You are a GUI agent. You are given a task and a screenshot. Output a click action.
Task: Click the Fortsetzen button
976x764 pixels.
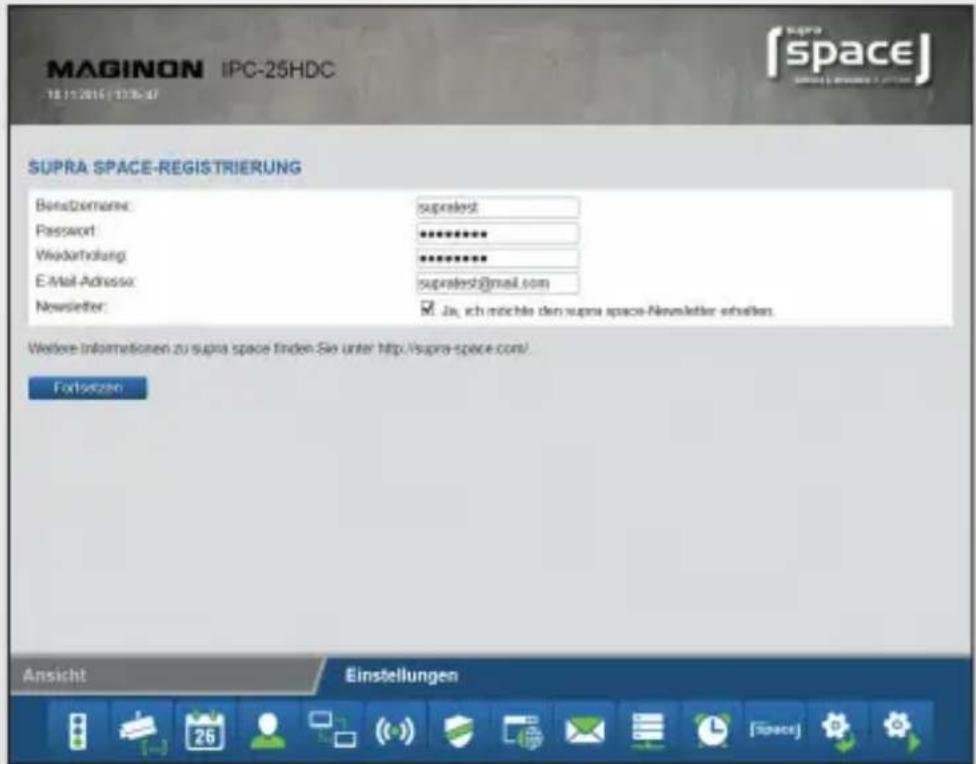(88, 388)
